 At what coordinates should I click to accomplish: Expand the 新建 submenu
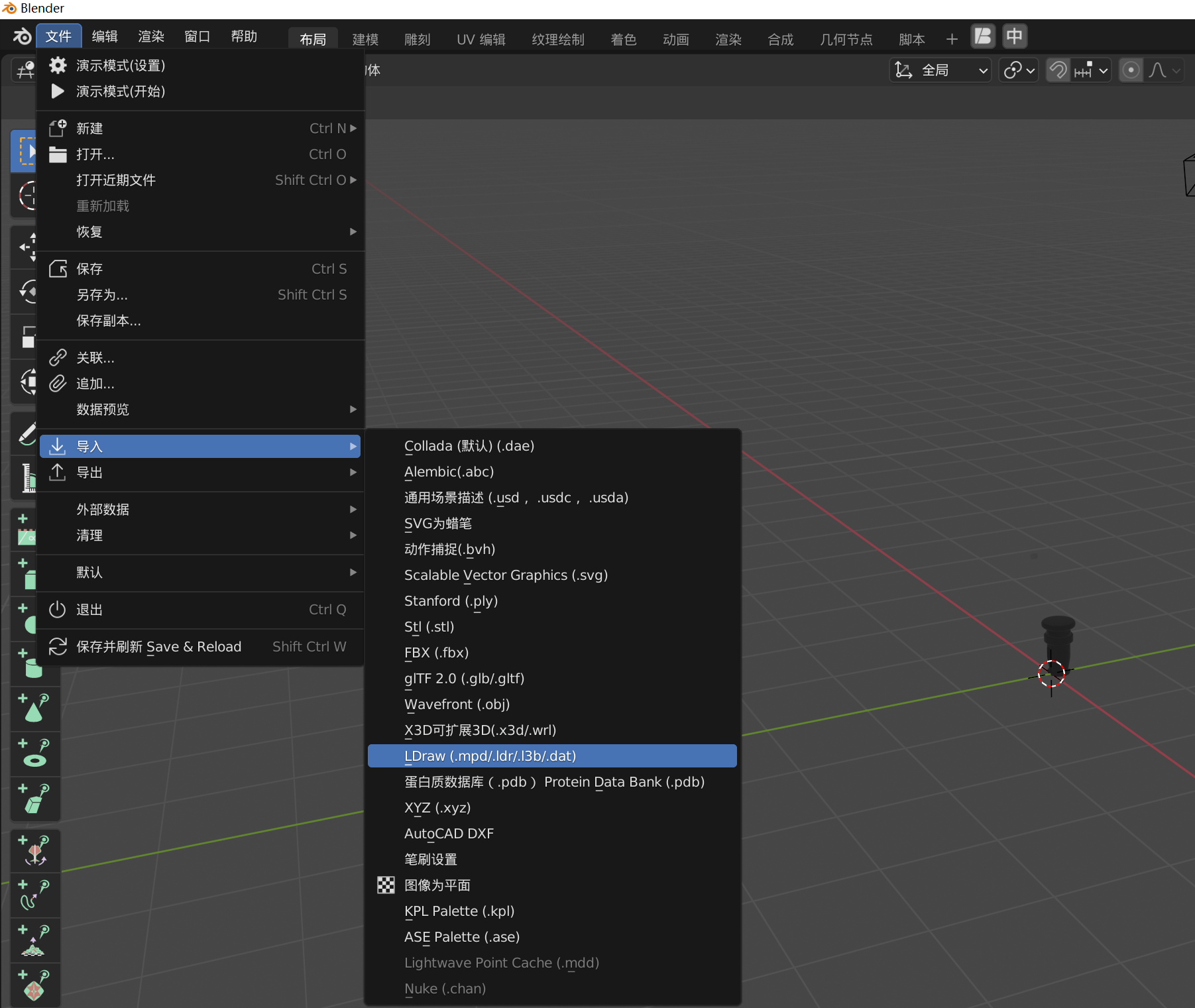[200, 128]
